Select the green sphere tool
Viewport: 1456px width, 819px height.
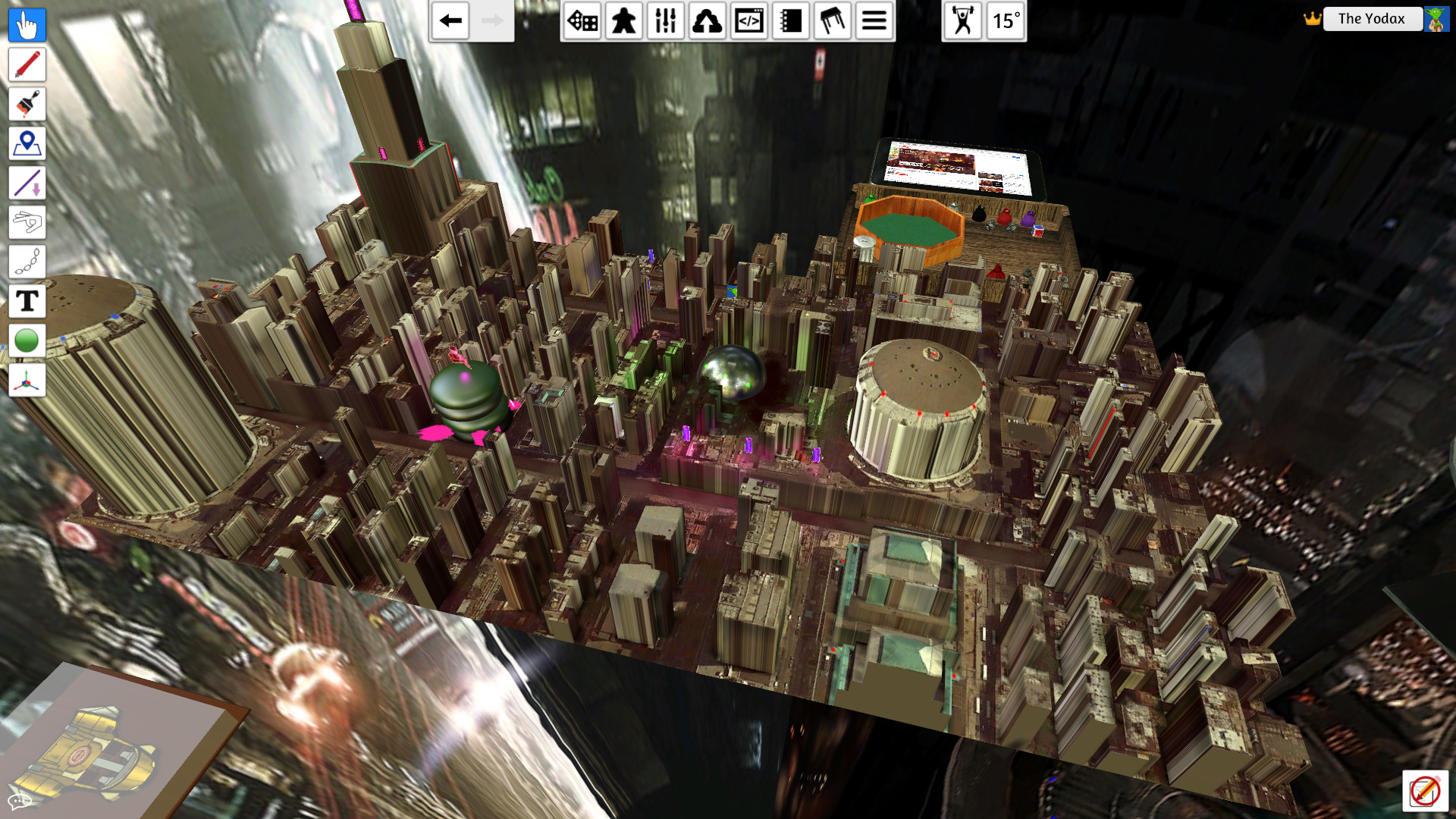point(27,340)
